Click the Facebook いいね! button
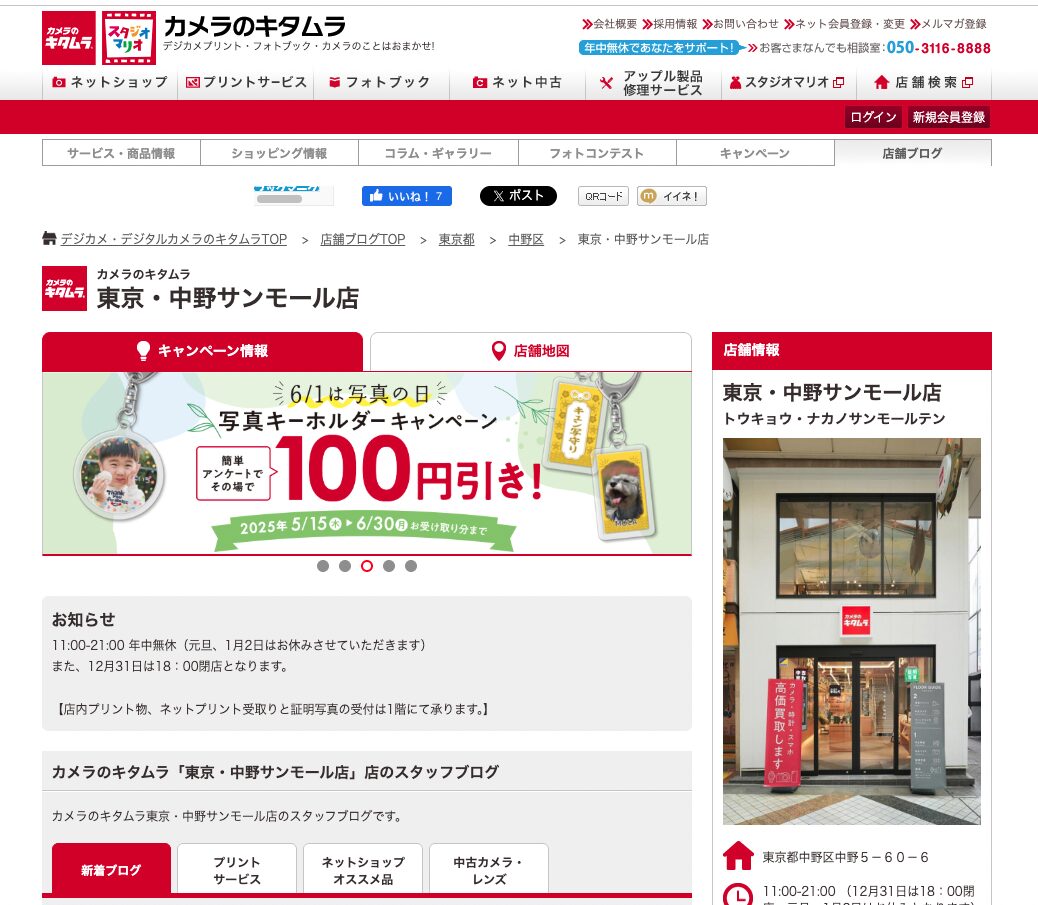This screenshot has width=1038, height=905. click(406, 196)
